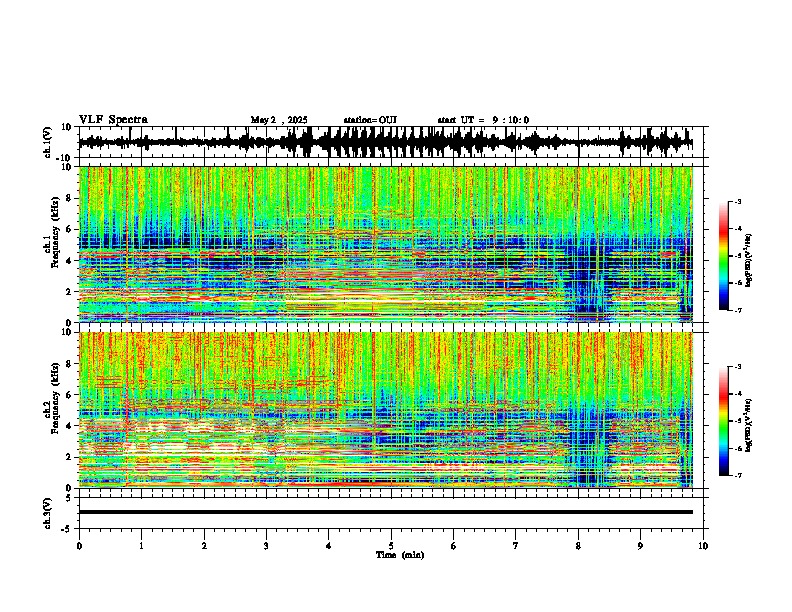Click time axis tick label "2"
Viewport: 792px width, 612px height.
204,546
